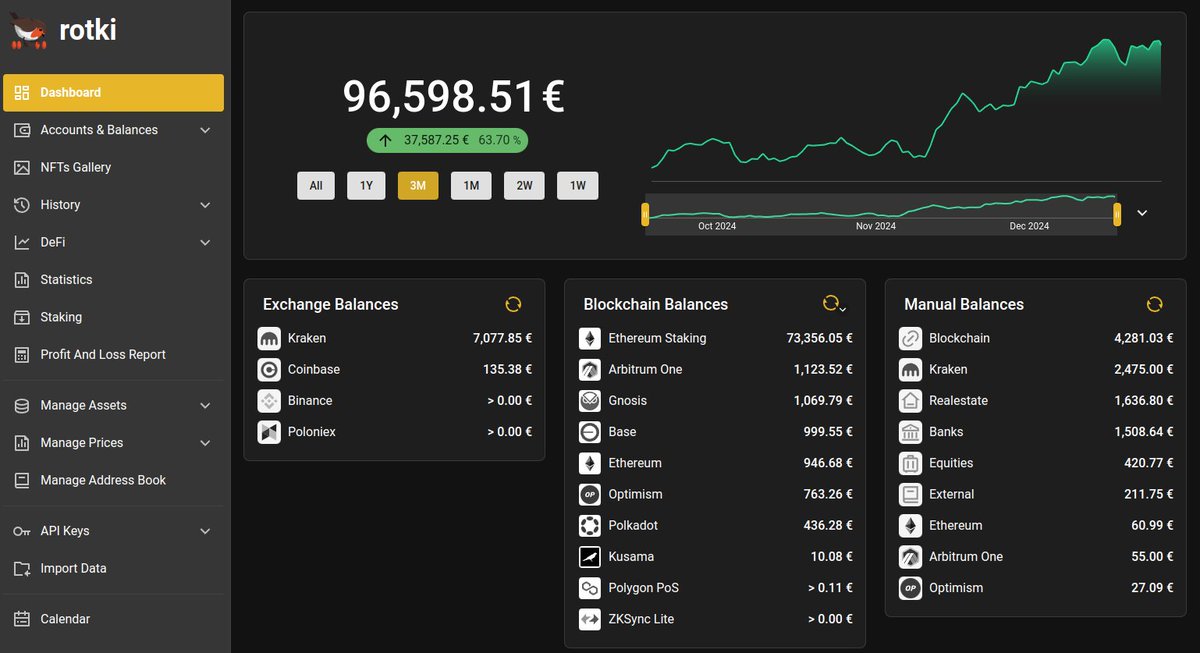Viewport: 1200px width, 653px height.
Task: Refresh Manual Balances
Action: 1155,304
